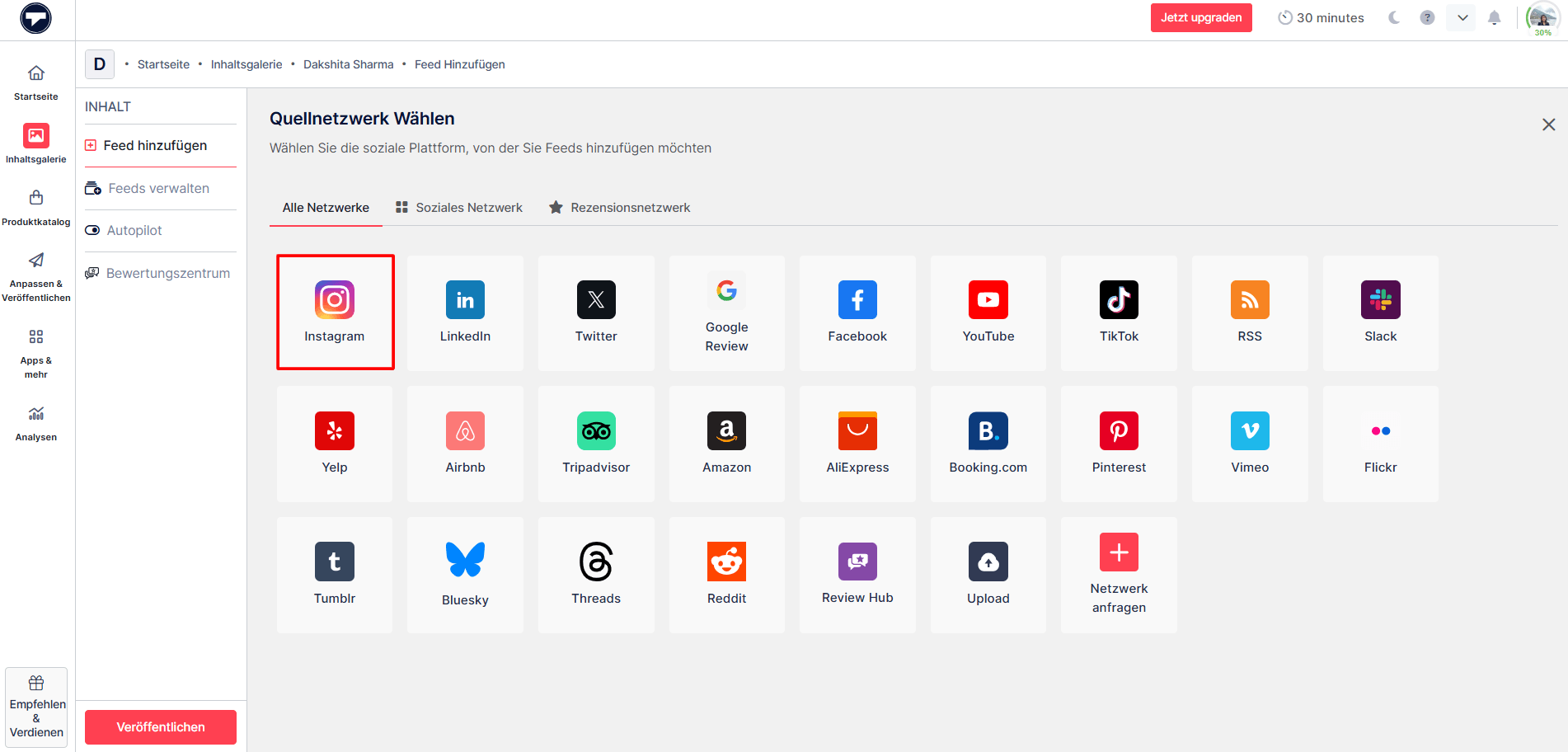Open Analysen in sidebar
The image size is (1568, 752).
click(x=36, y=424)
